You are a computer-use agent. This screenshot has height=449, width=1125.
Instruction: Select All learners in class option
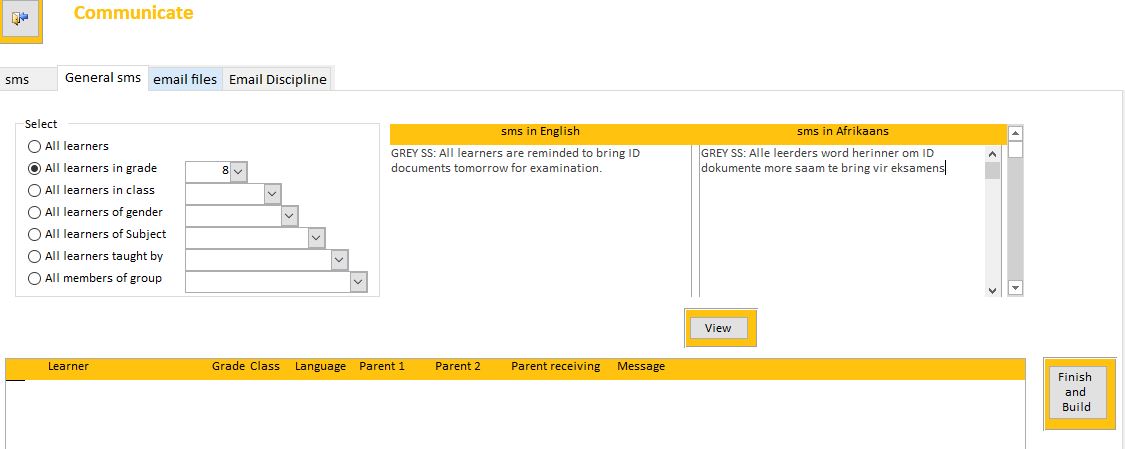coord(35,190)
